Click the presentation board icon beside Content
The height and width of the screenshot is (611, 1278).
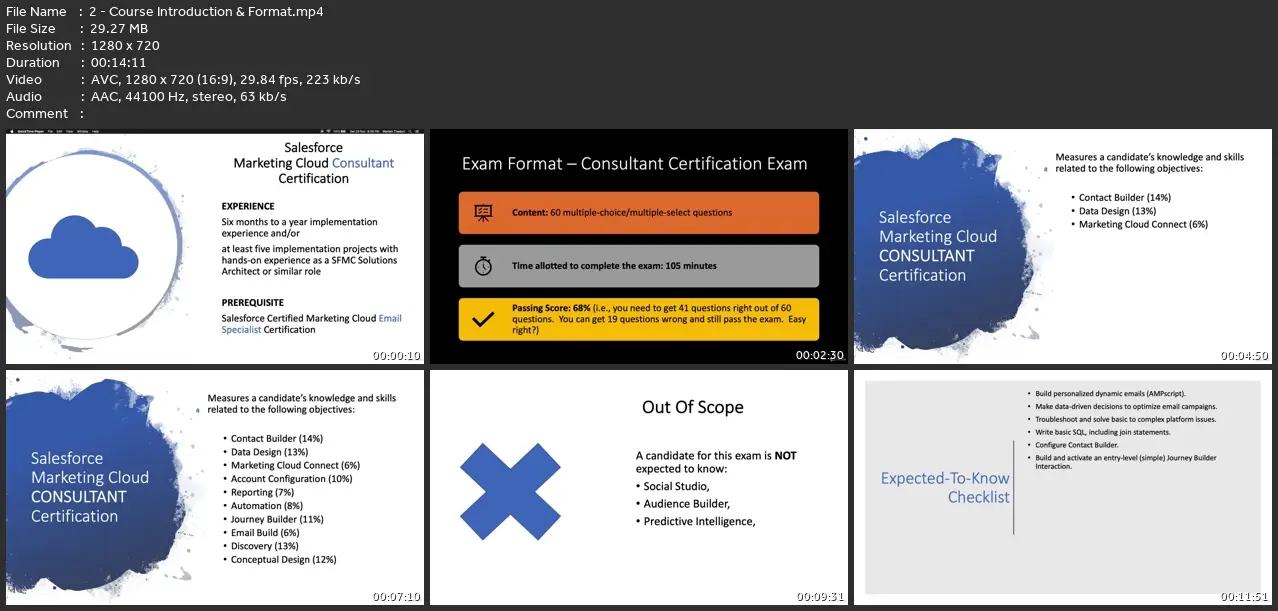483,212
